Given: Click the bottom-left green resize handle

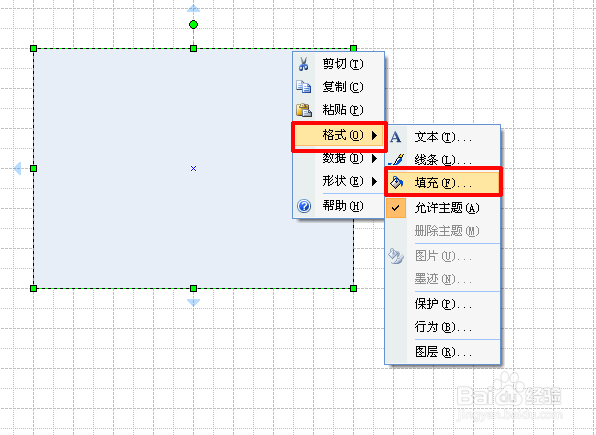Looking at the screenshot, I should click(x=33, y=289).
